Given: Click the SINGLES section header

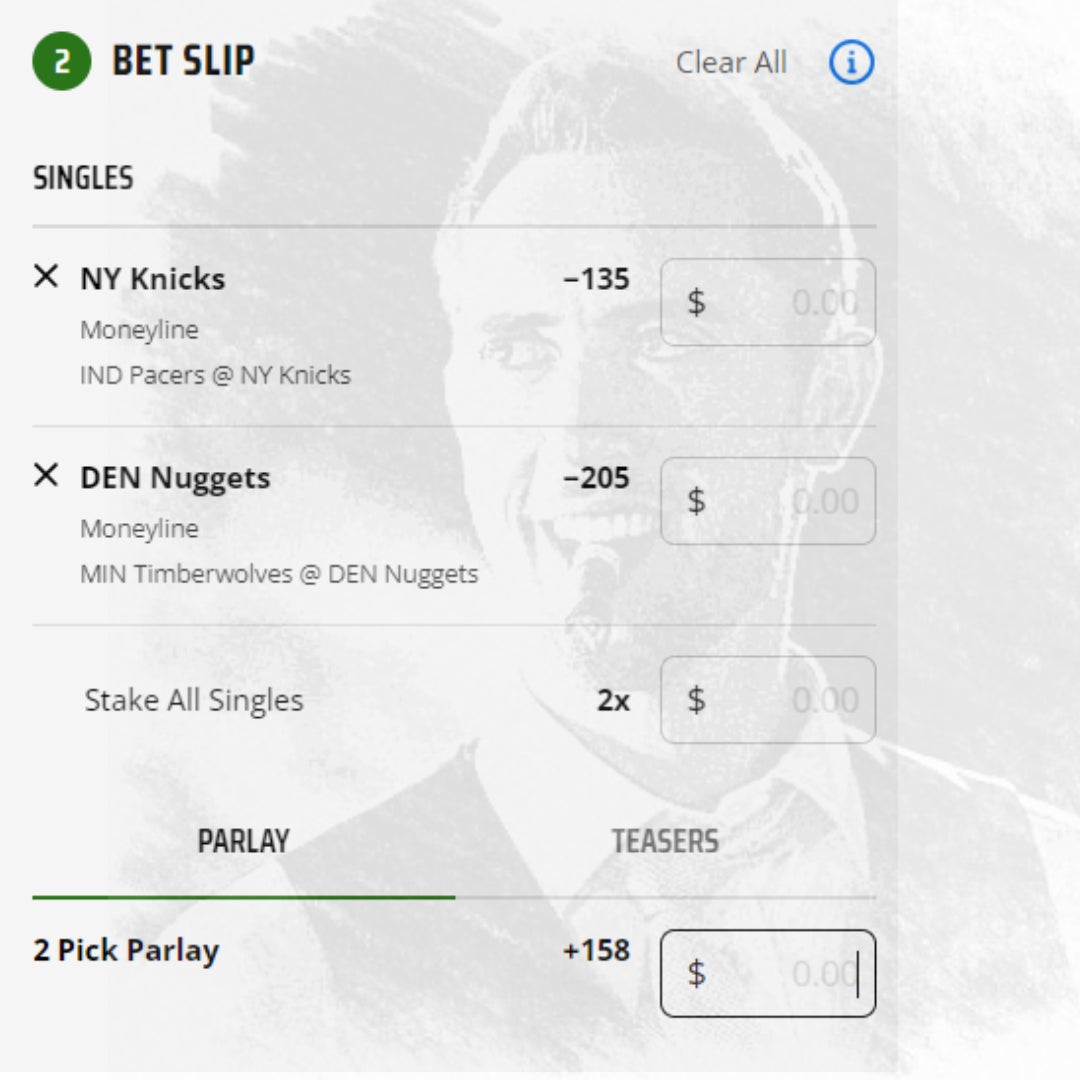Looking at the screenshot, I should (x=83, y=179).
